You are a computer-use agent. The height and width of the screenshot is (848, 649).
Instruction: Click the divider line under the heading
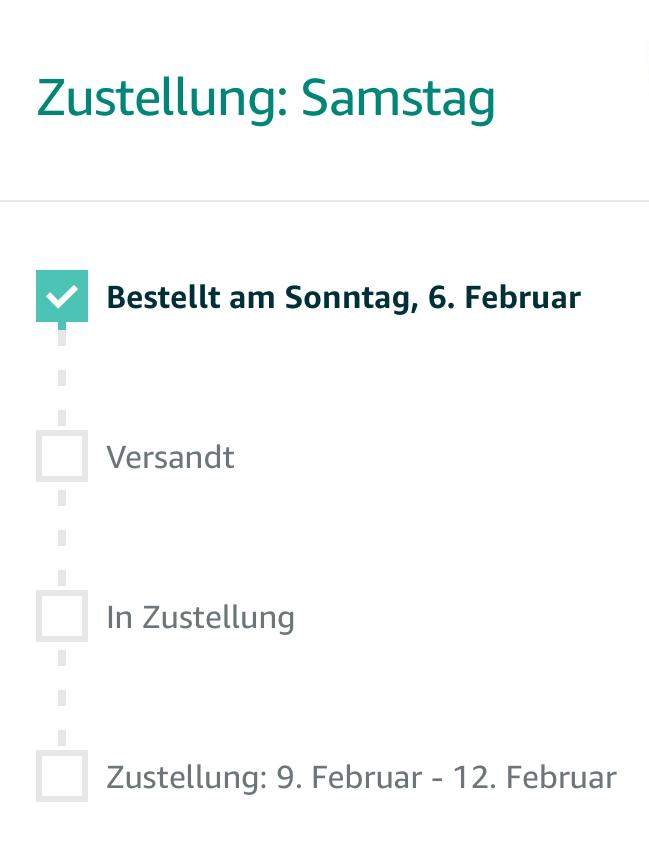[324, 201]
